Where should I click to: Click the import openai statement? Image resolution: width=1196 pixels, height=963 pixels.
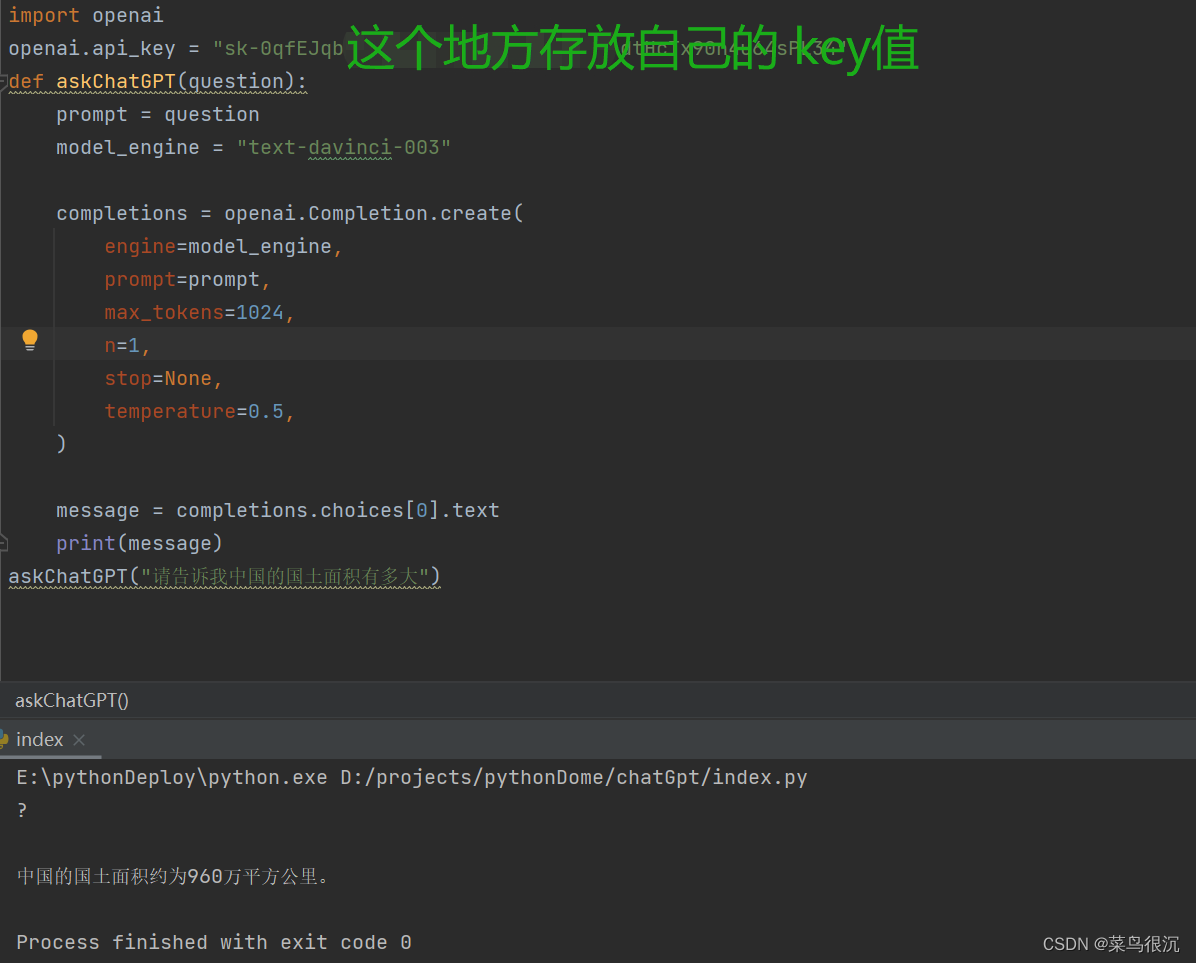coord(85,15)
